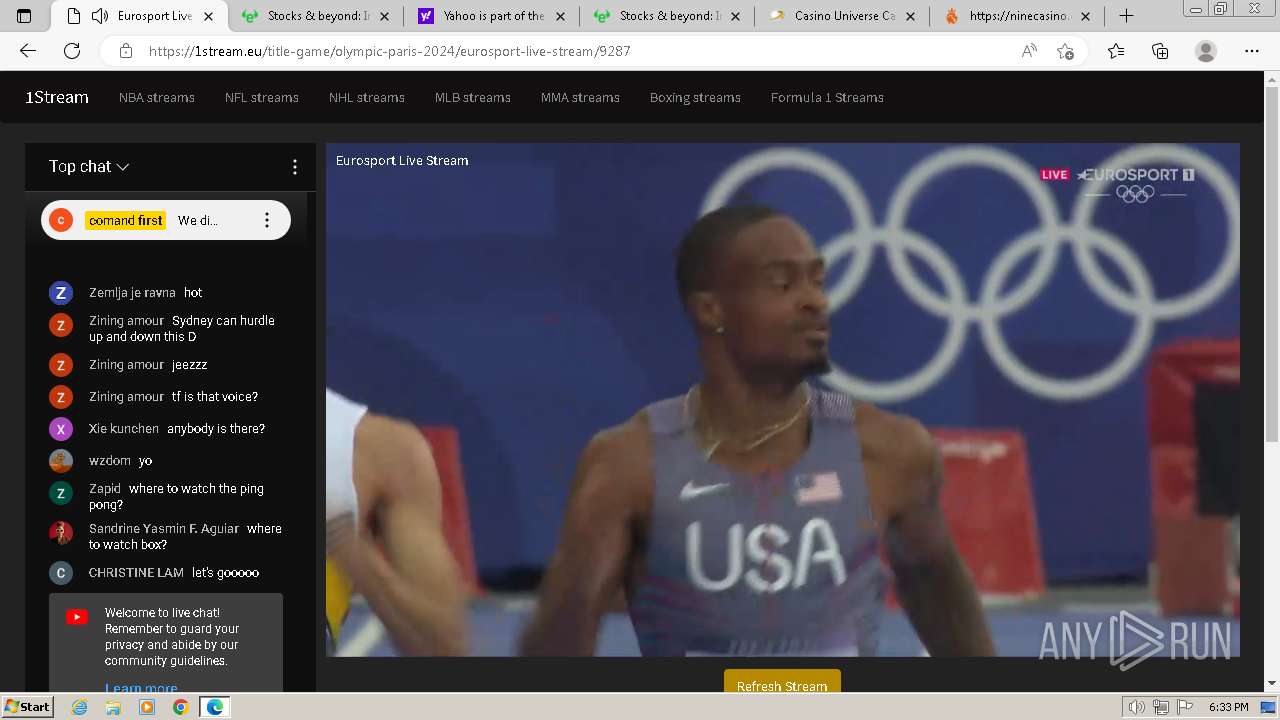Screen dimensions: 1280x720
Task: Launch media player from taskbar
Action: (x=147, y=707)
